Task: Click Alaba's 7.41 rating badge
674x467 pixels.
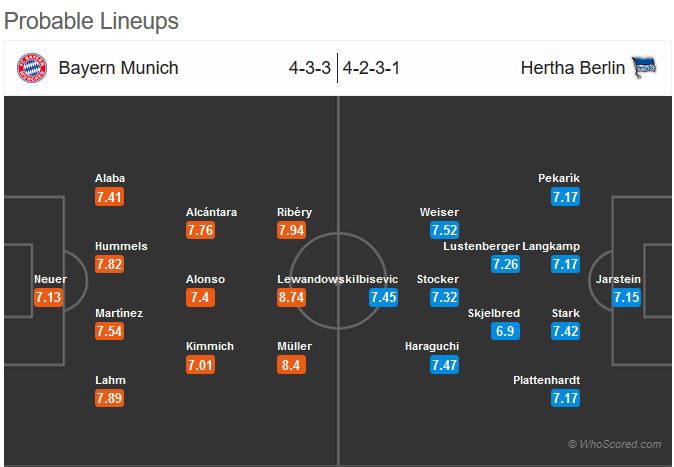Action: (109, 197)
